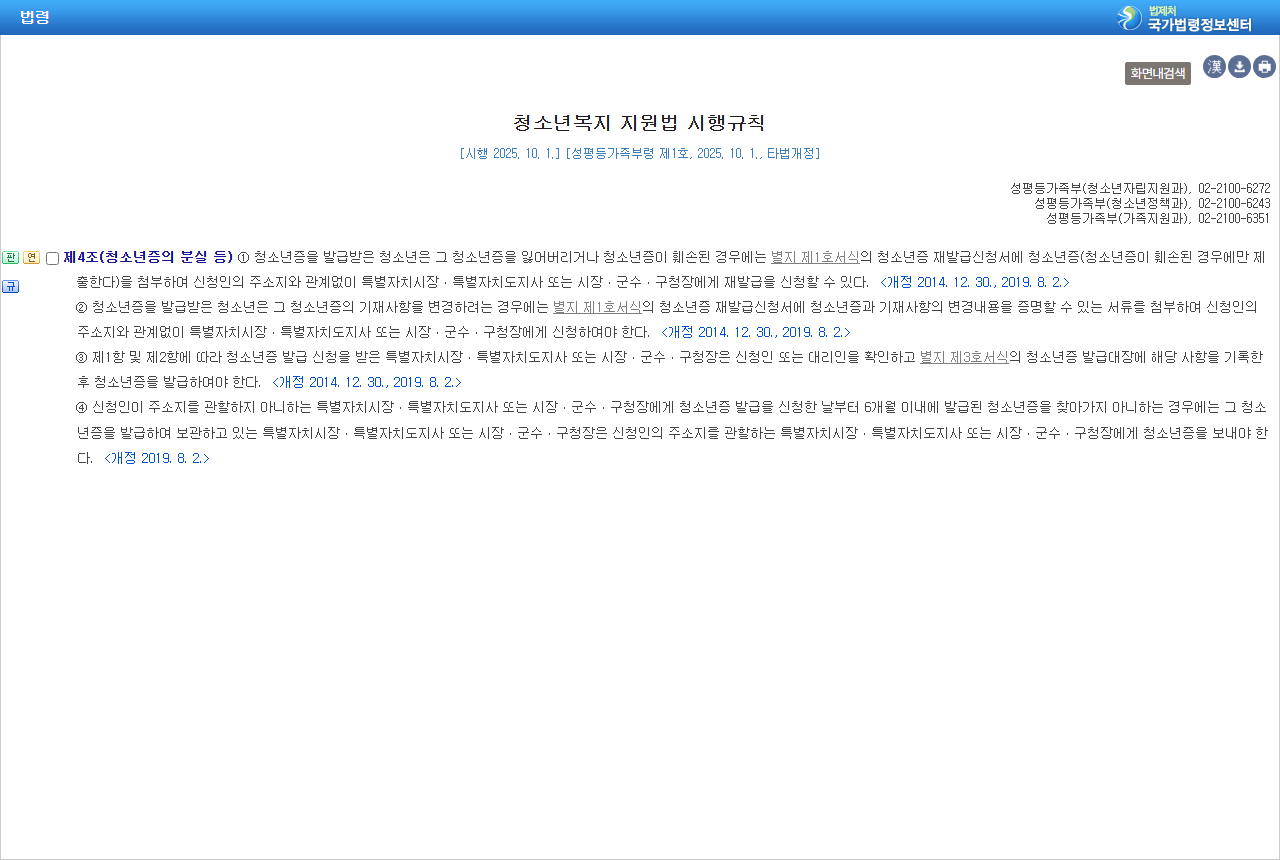Screen dimensions: 1280x860
Task: Click the 개정 note ending paragraph ①
Action: click(x=975, y=282)
